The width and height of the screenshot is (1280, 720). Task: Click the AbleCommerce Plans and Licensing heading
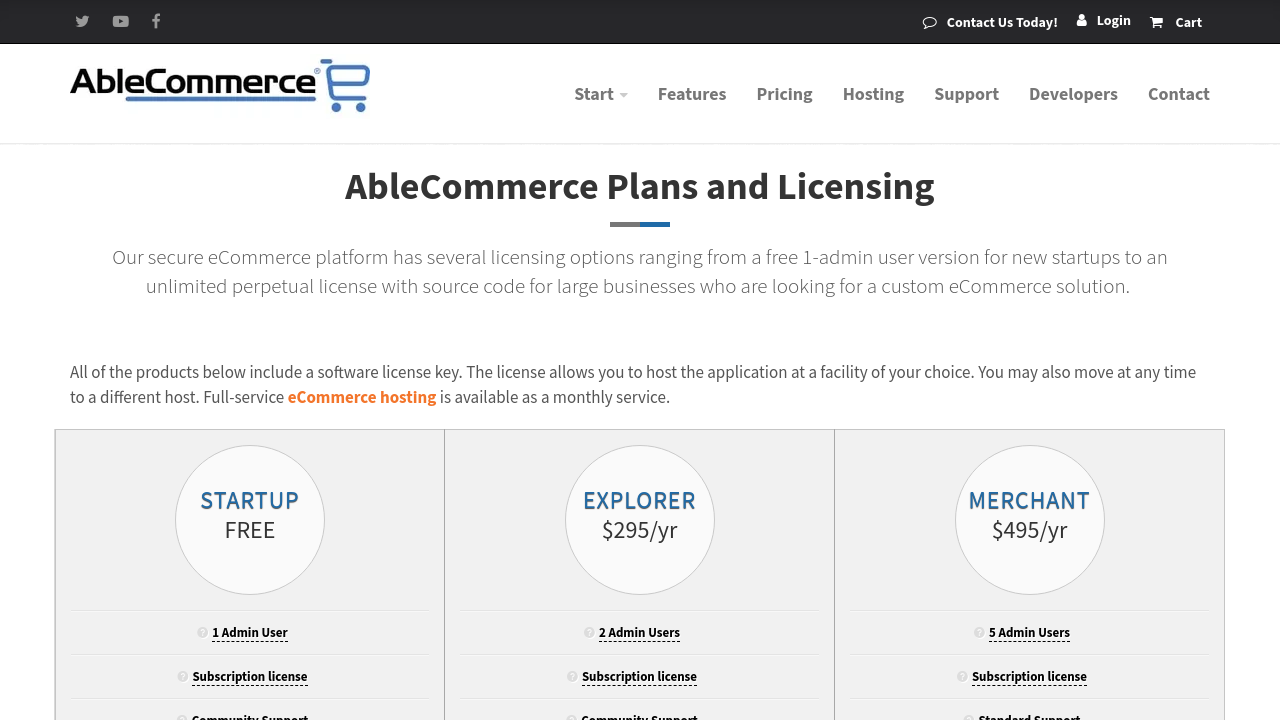(640, 187)
